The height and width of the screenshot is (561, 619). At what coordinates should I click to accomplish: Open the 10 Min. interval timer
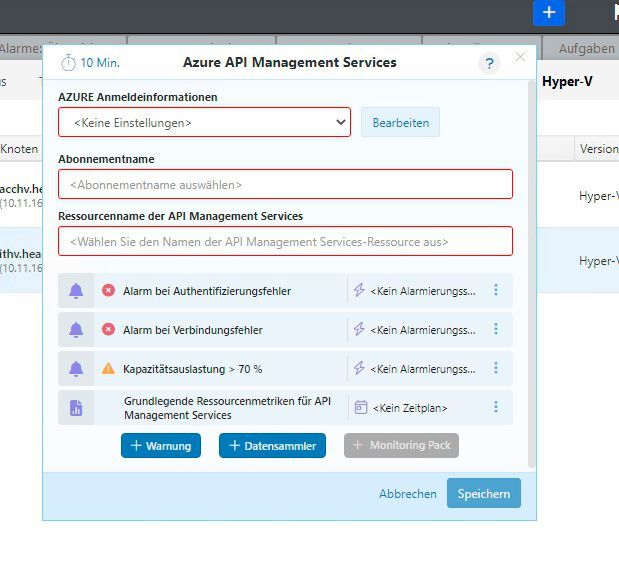point(90,62)
